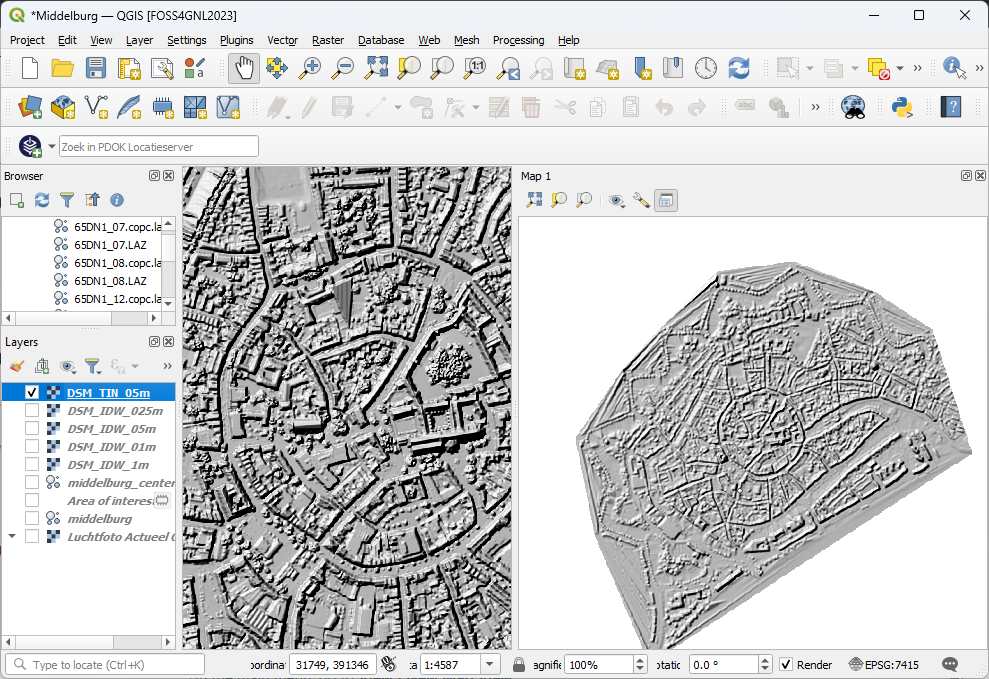989x679 pixels.
Task: Click the Save Project icon
Action: (96, 69)
